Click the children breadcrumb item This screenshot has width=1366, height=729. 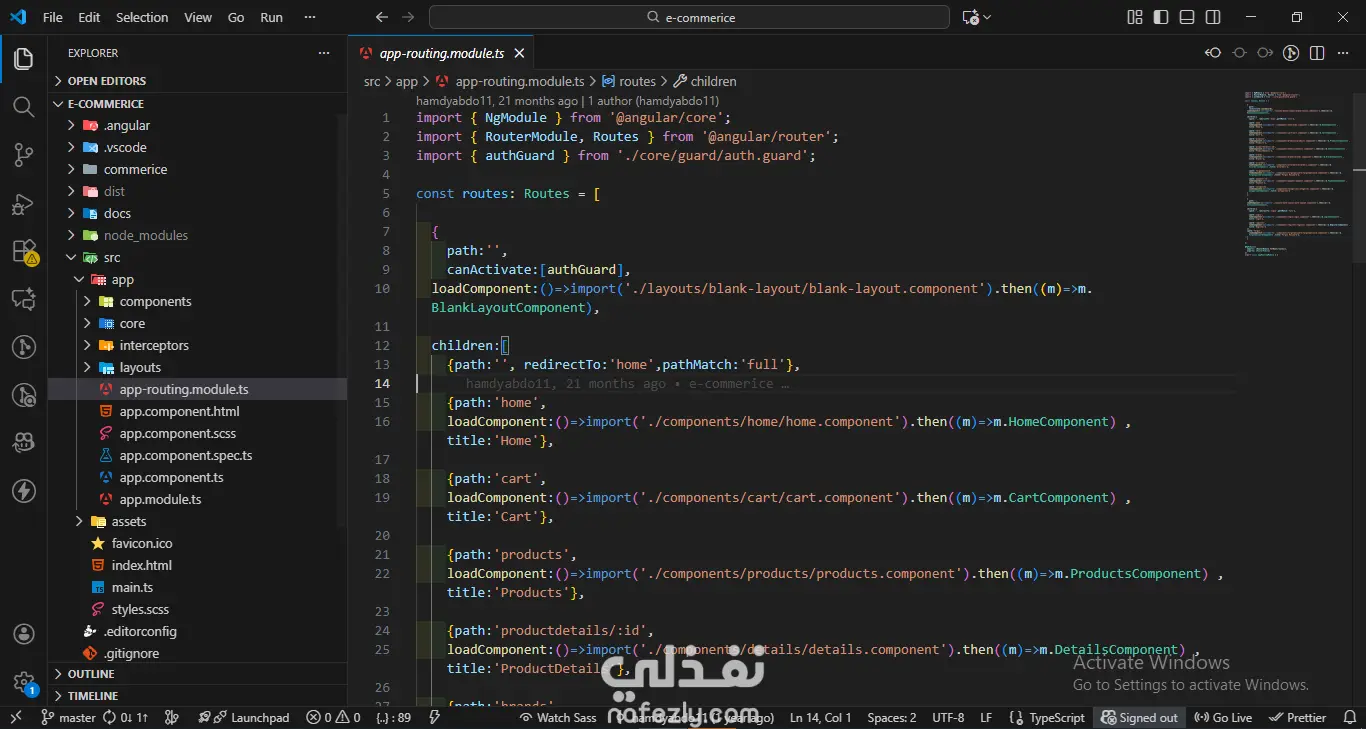(705, 81)
